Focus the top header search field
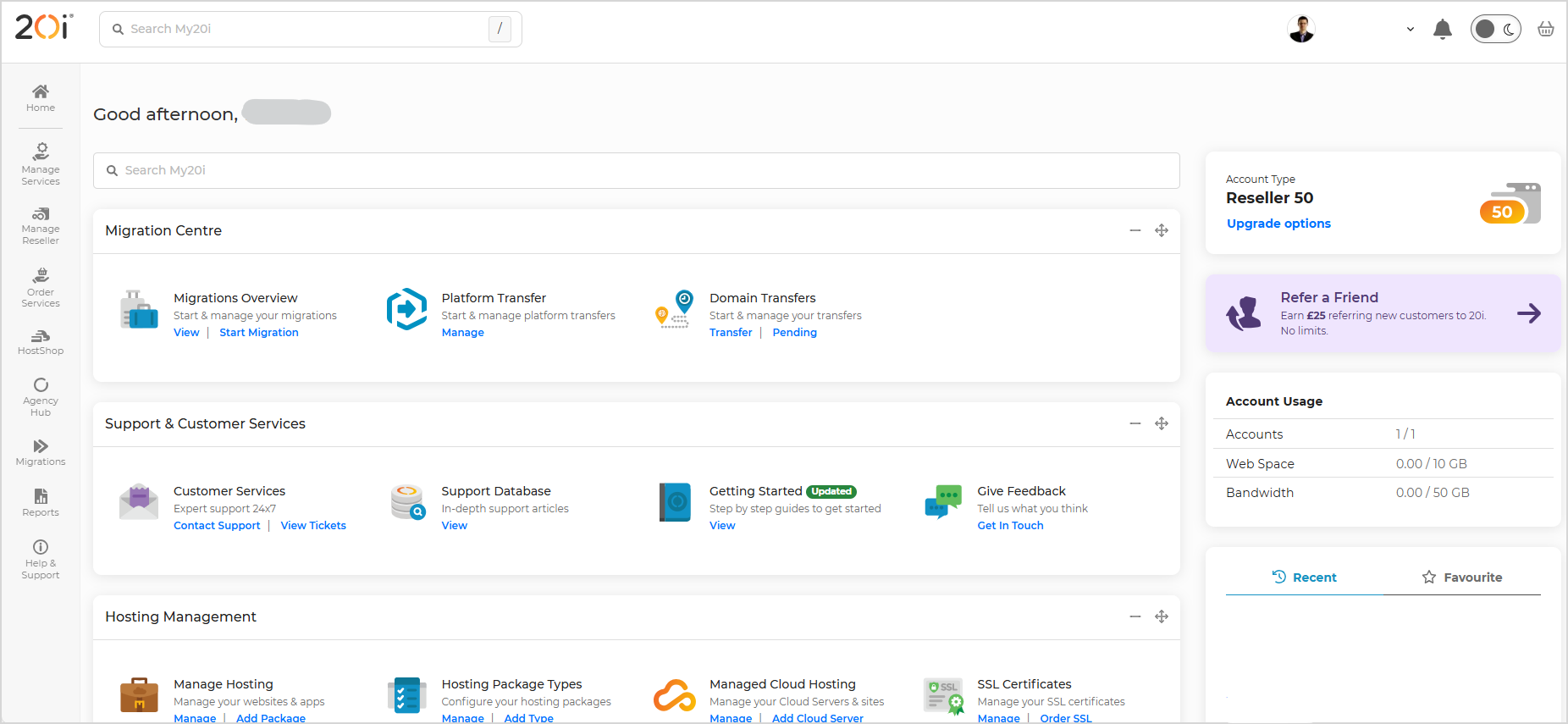The width and height of the screenshot is (1568, 724). click(310, 29)
